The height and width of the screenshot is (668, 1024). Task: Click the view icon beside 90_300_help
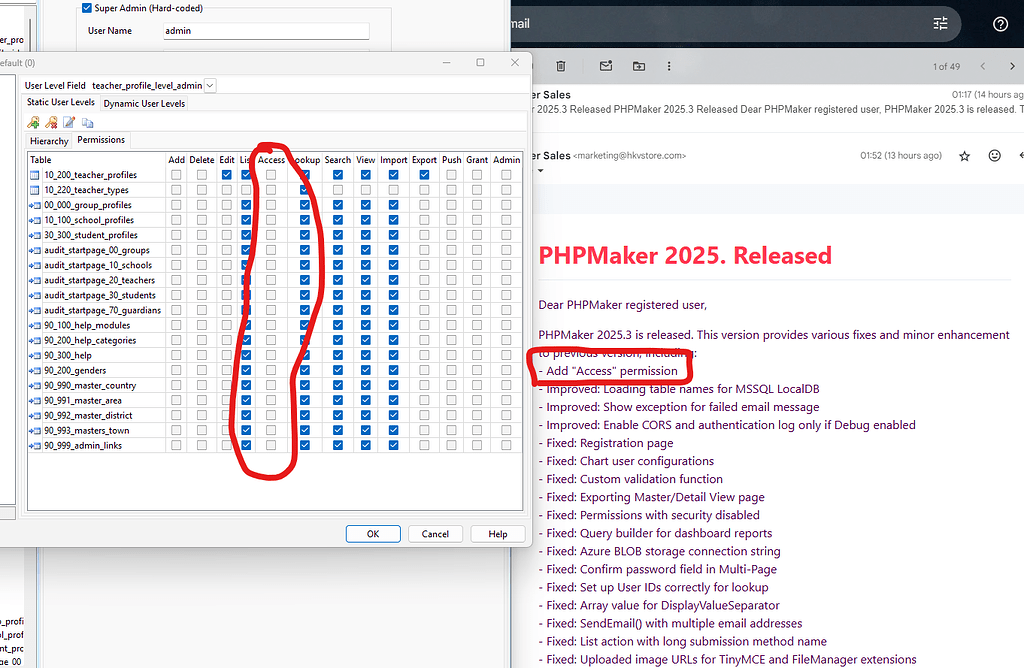[35, 355]
